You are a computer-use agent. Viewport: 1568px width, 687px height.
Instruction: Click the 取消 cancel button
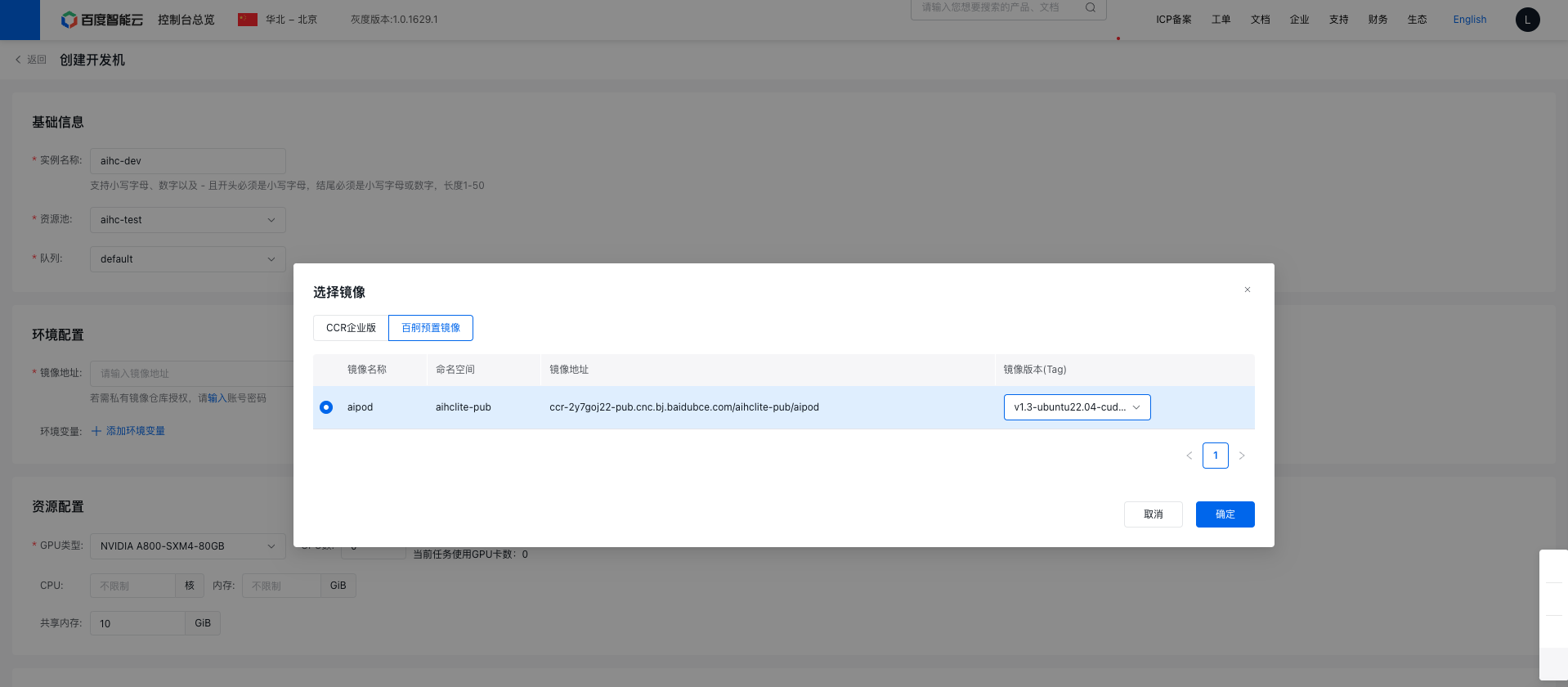tap(1154, 514)
